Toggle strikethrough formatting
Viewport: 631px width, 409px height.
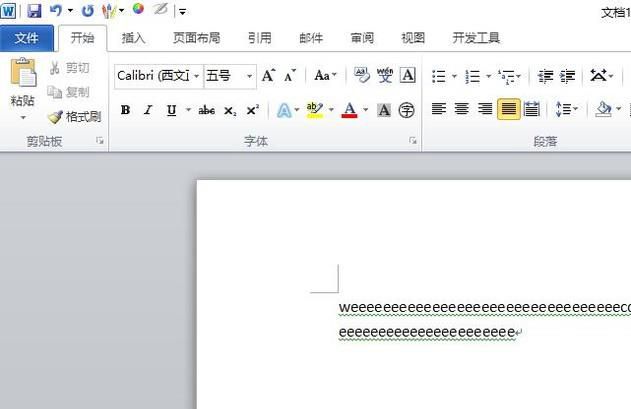point(206,110)
